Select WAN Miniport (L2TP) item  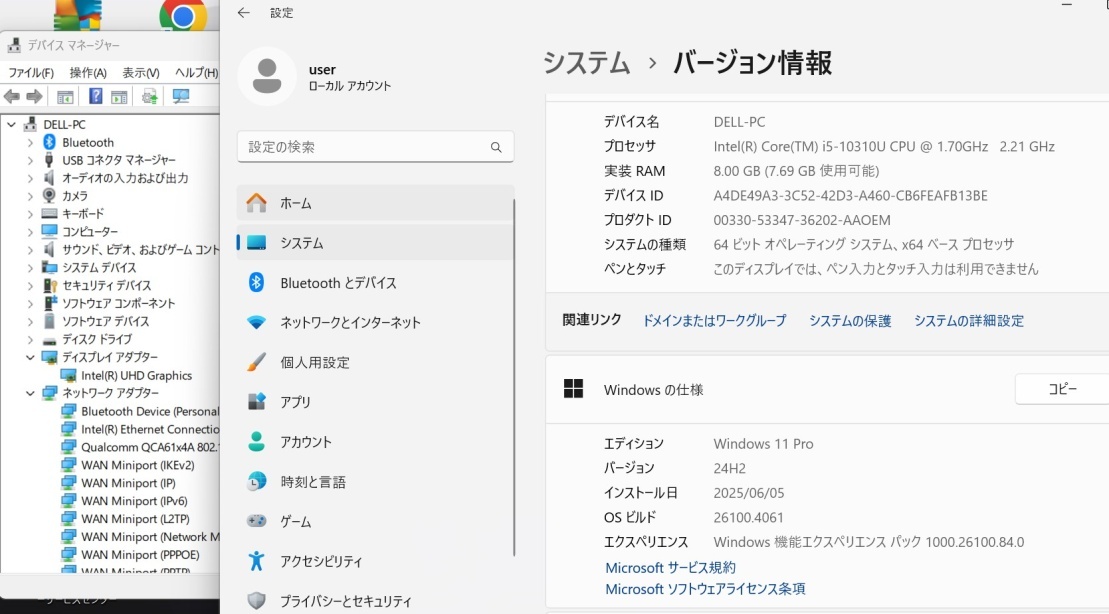click(x=135, y=519)
